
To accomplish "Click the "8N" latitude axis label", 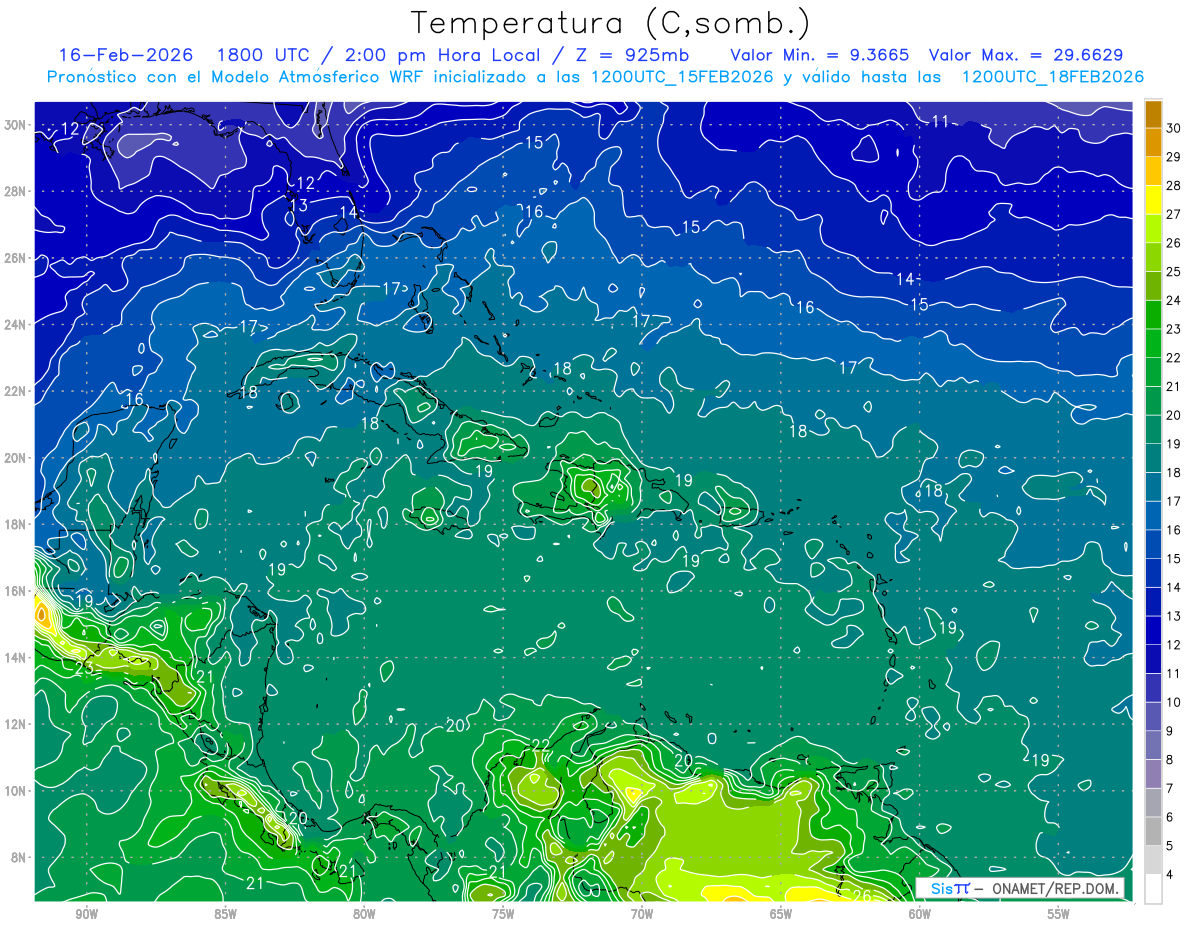I will coord(19,858).
